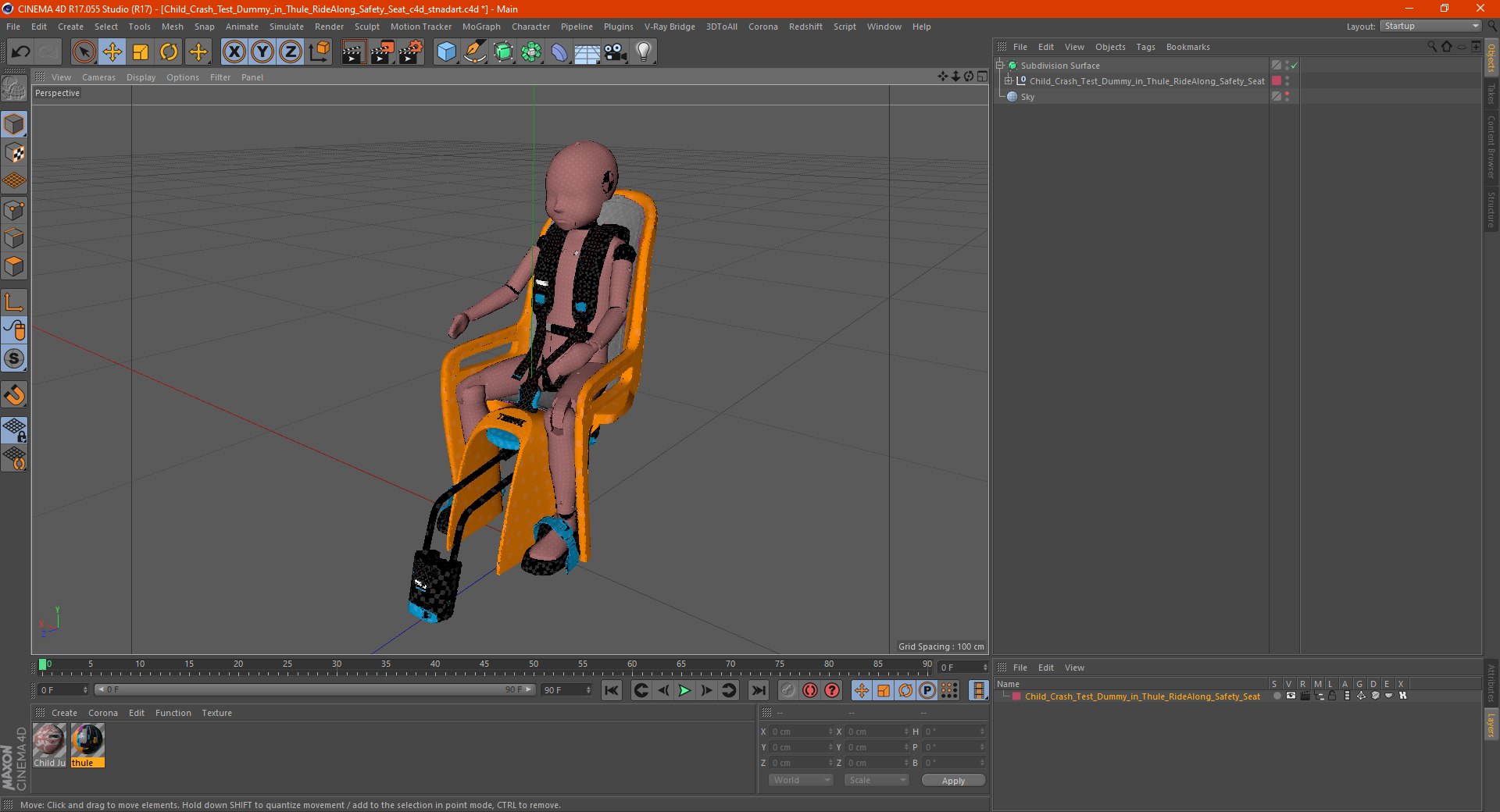Click Render View clapperboard icon
This screenshot has width=1500, height=812.
(353, 52)
